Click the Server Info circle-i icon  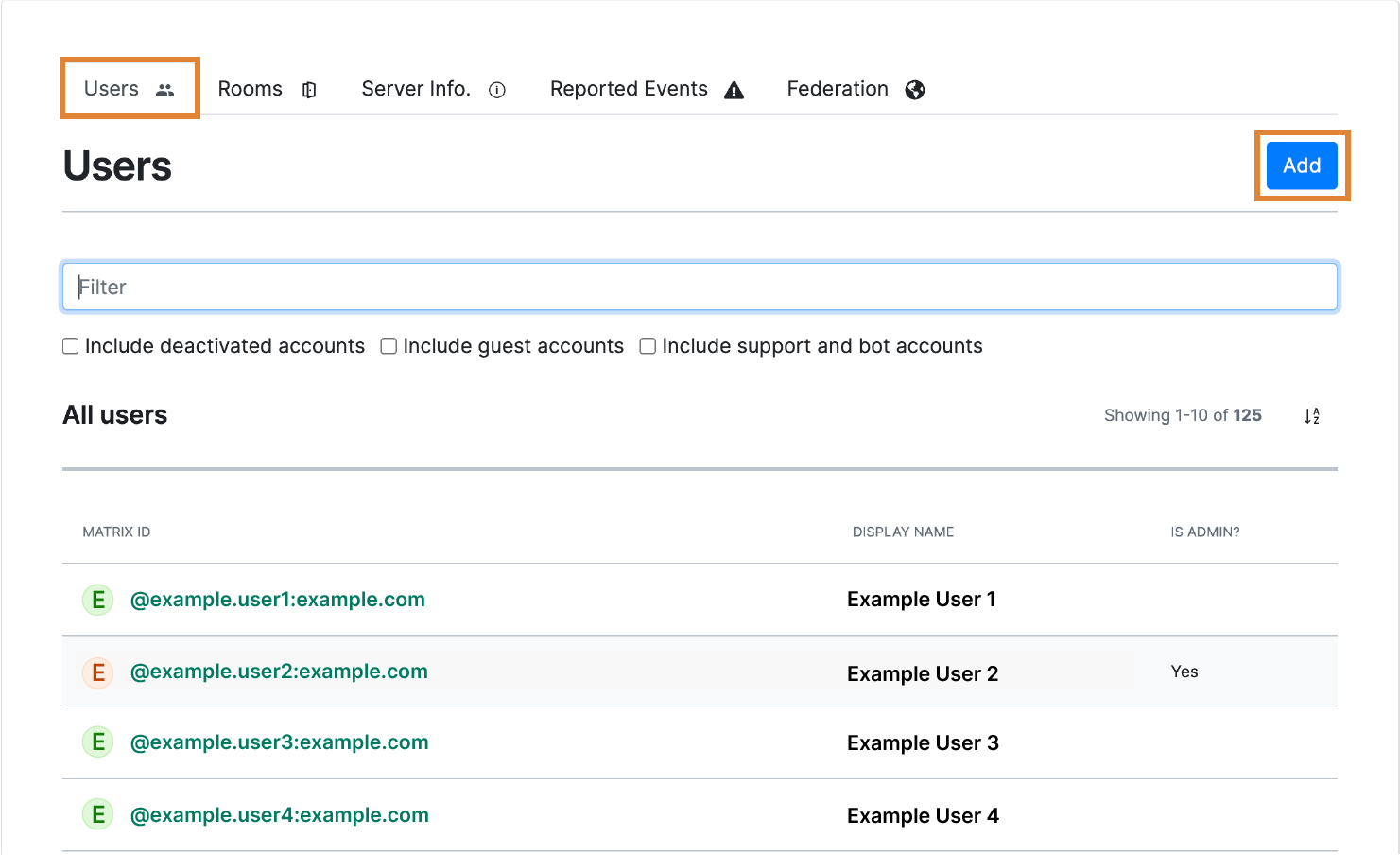point(497,90)
